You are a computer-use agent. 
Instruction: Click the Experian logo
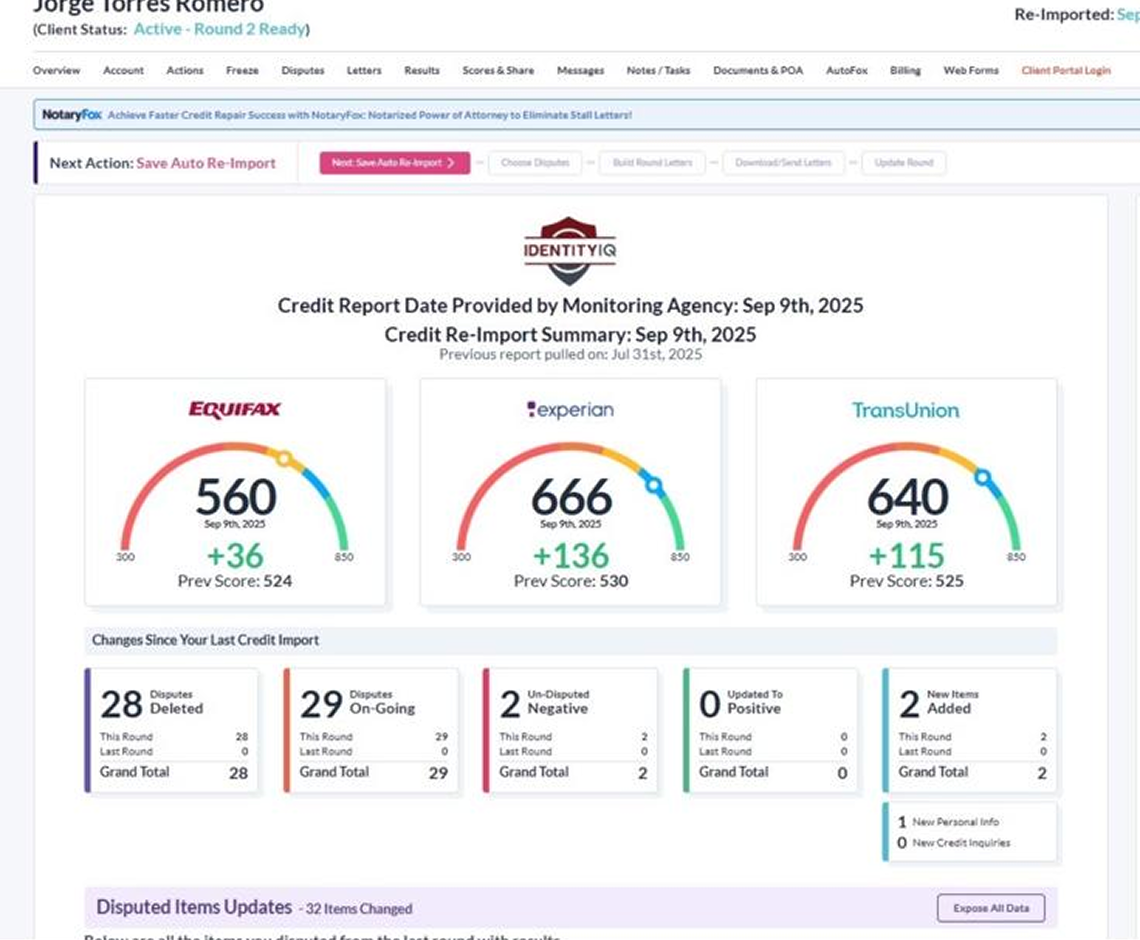(x=570, y=409)
